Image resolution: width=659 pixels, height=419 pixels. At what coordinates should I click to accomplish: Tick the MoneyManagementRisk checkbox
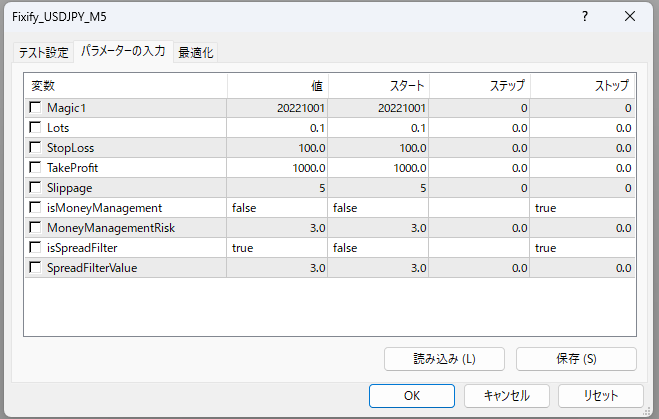pyautogui.click(x=36, y=228)
